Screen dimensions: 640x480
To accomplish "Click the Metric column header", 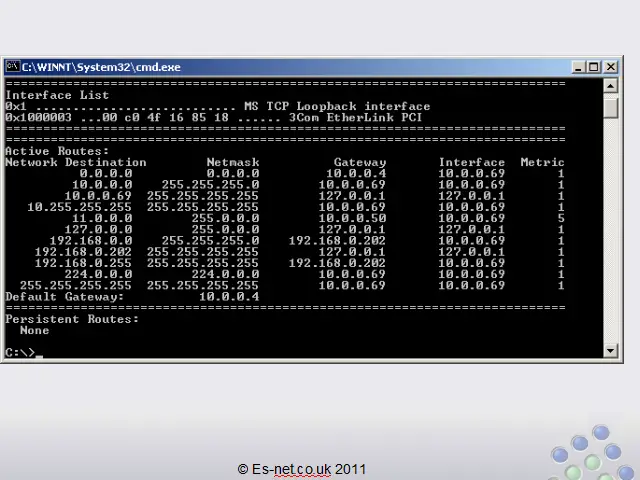I will 542,162.
